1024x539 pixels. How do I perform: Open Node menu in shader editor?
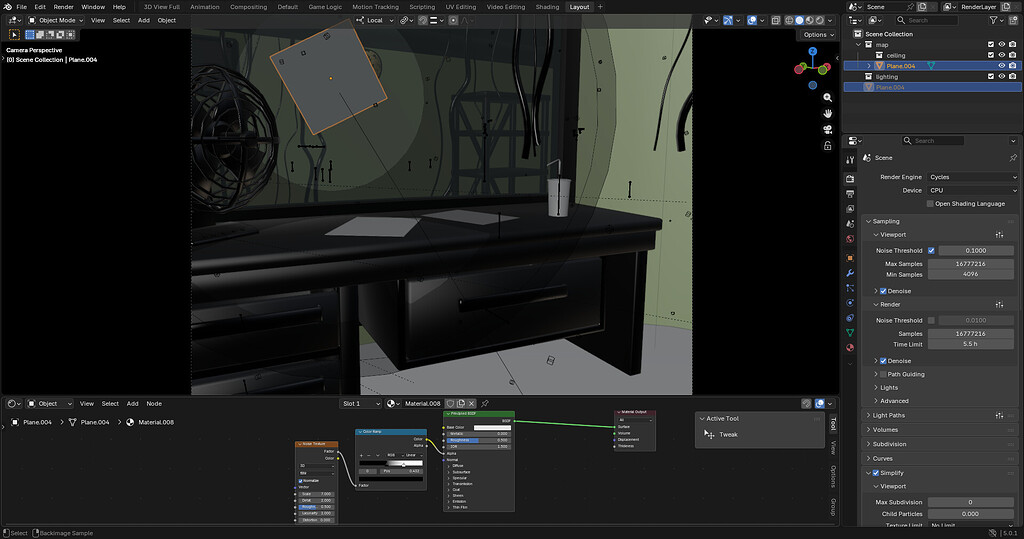point(154,404)
